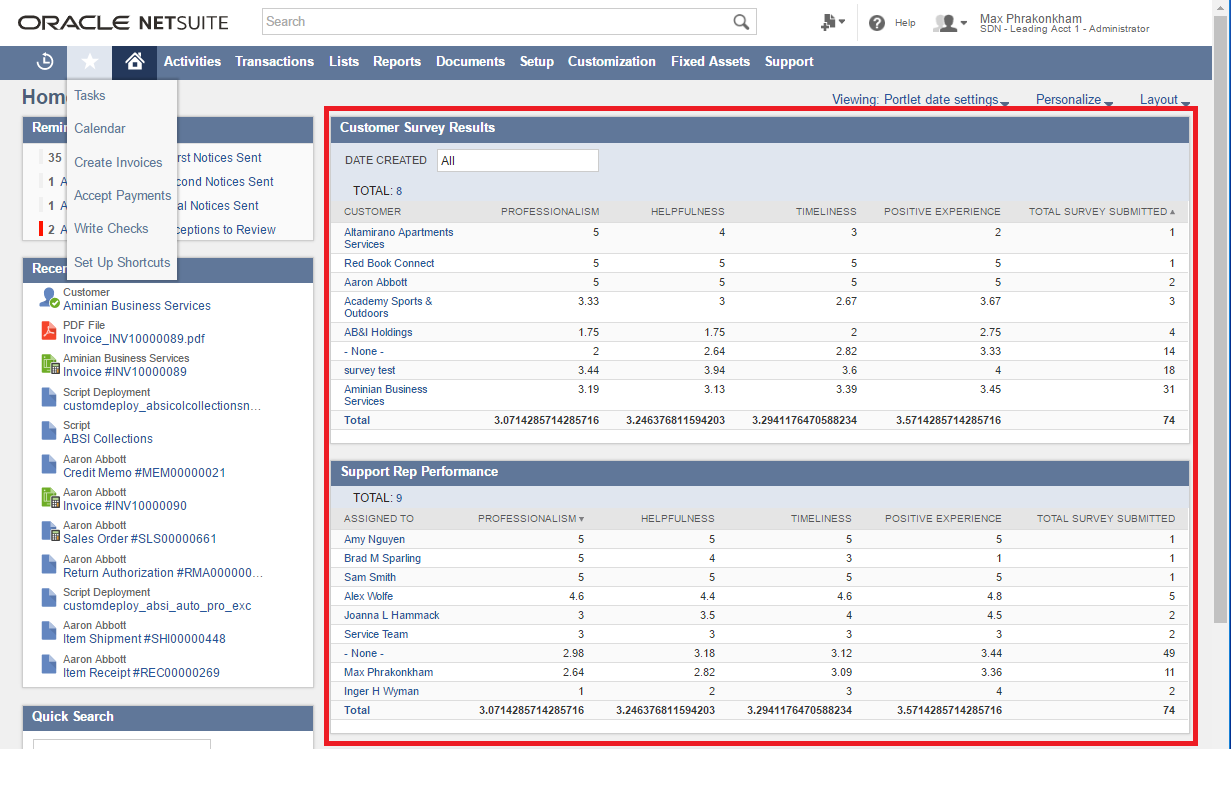
Task: Open Brad M Sparling rep link
Action: point(382,558)
